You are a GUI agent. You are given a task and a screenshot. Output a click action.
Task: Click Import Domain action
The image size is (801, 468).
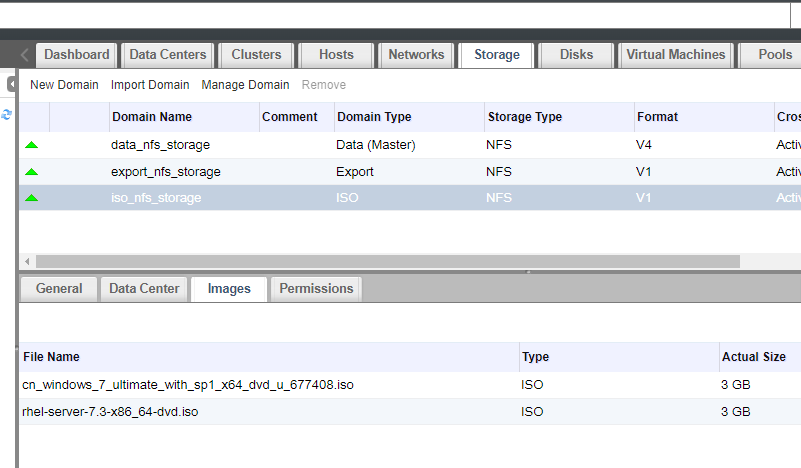(150, 85)
